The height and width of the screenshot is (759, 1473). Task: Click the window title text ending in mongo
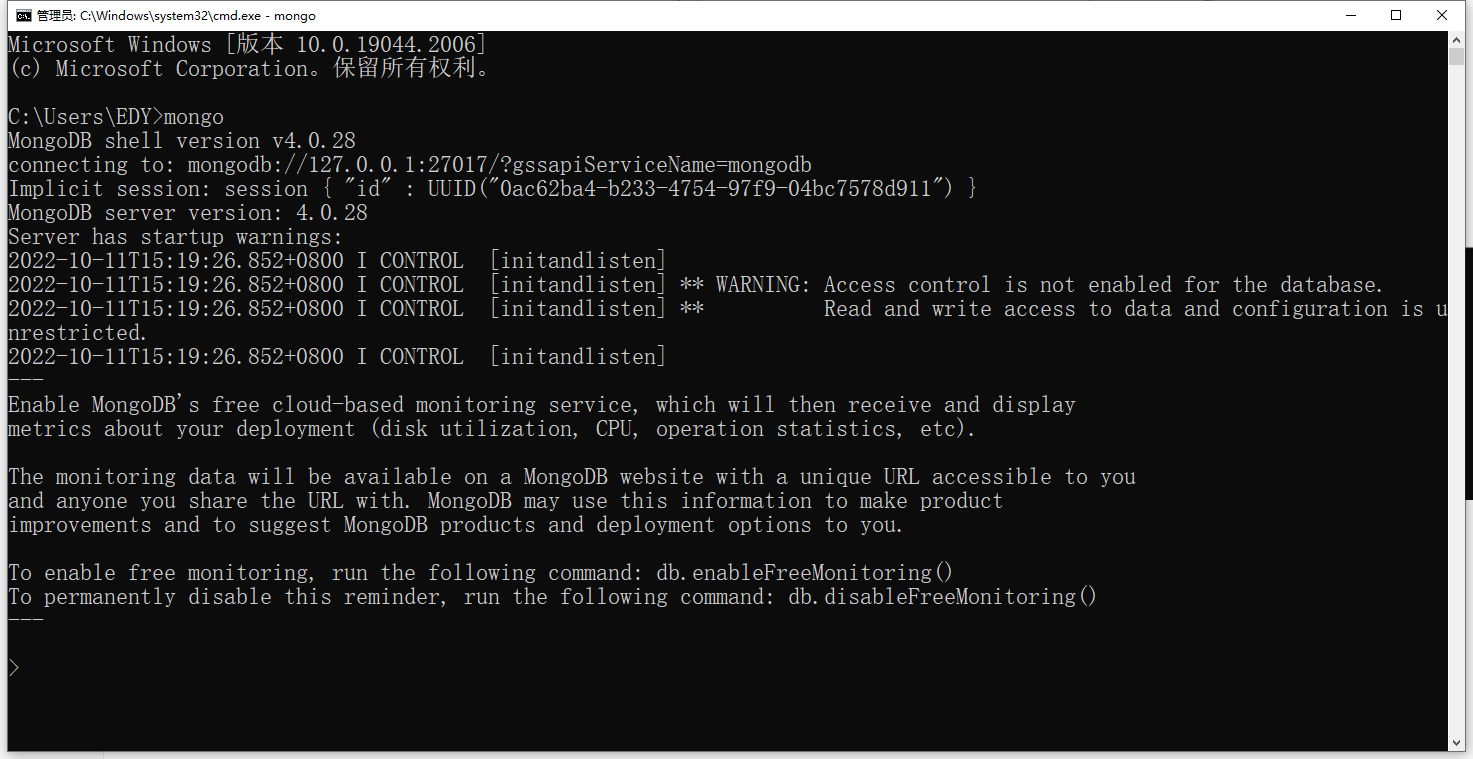click(176, 16)
